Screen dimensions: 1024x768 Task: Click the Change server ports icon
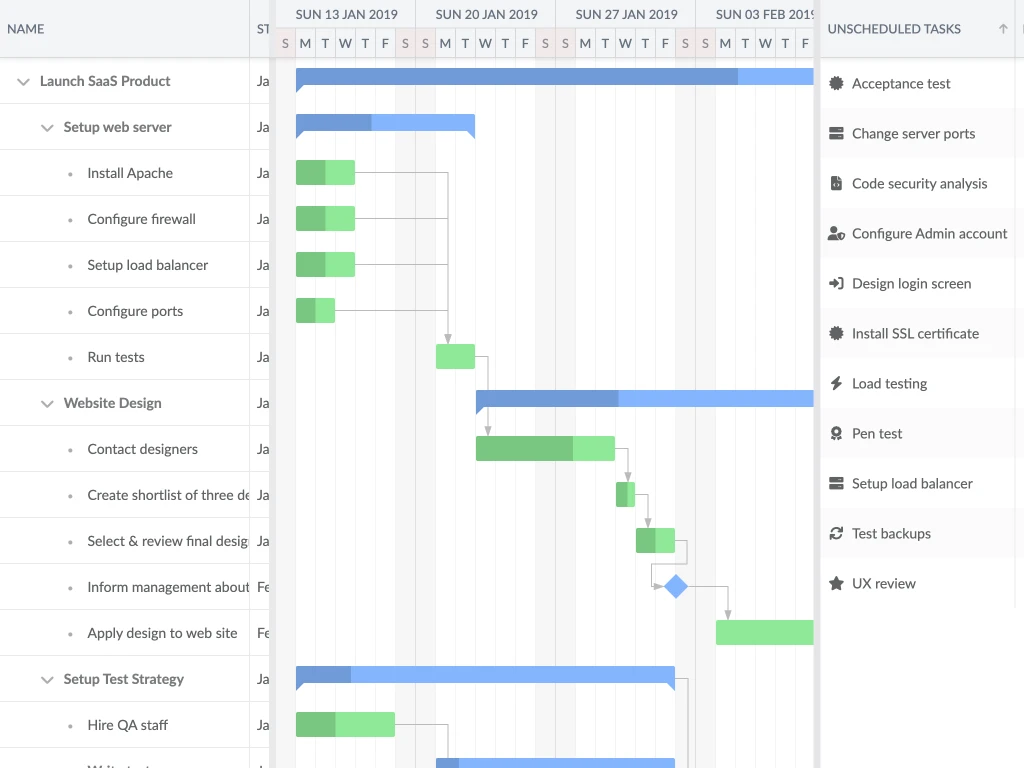(x=836, y=134)
